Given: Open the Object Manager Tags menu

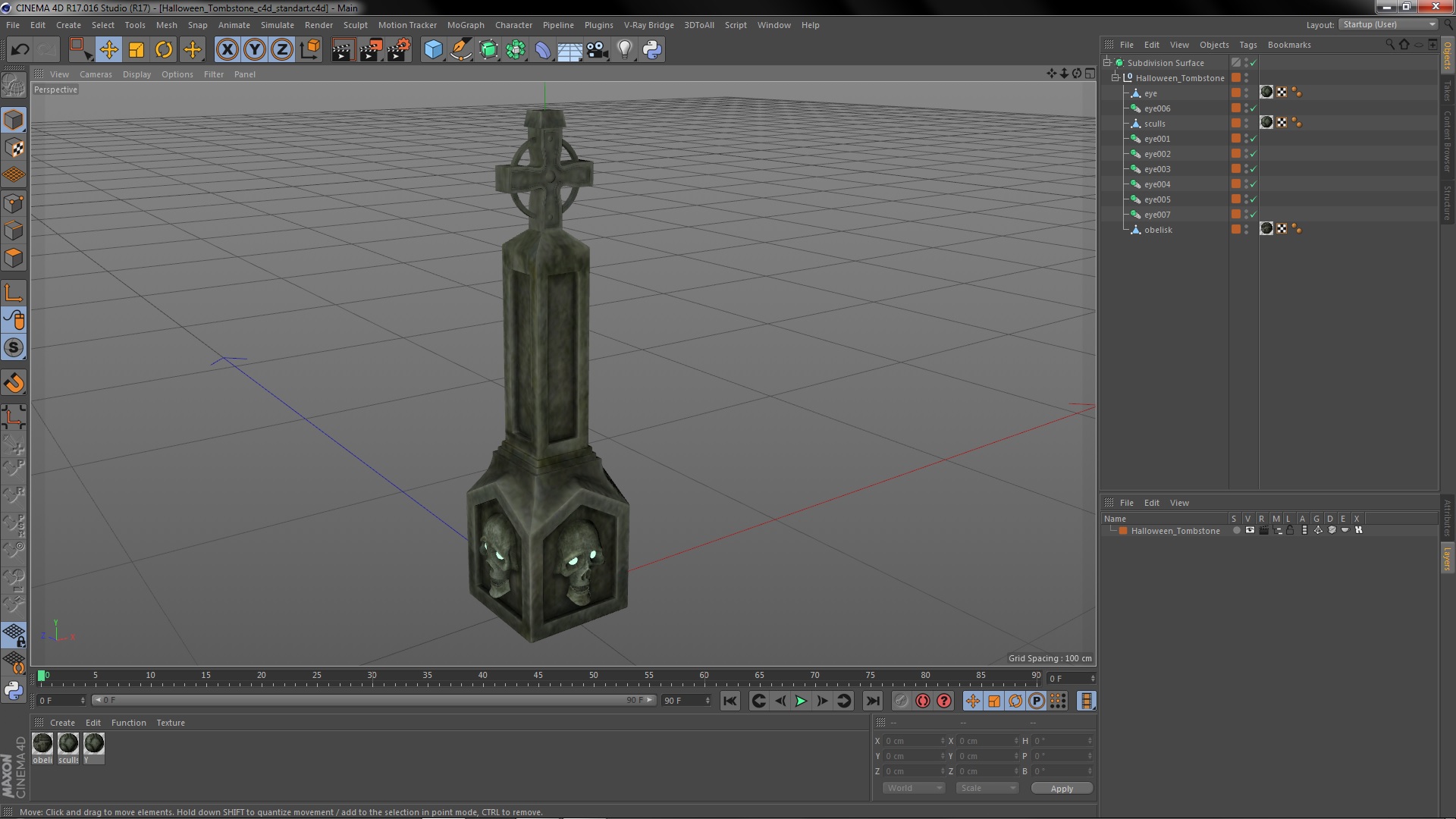Looking at the screenshot, I should (x=1247, y=45).
